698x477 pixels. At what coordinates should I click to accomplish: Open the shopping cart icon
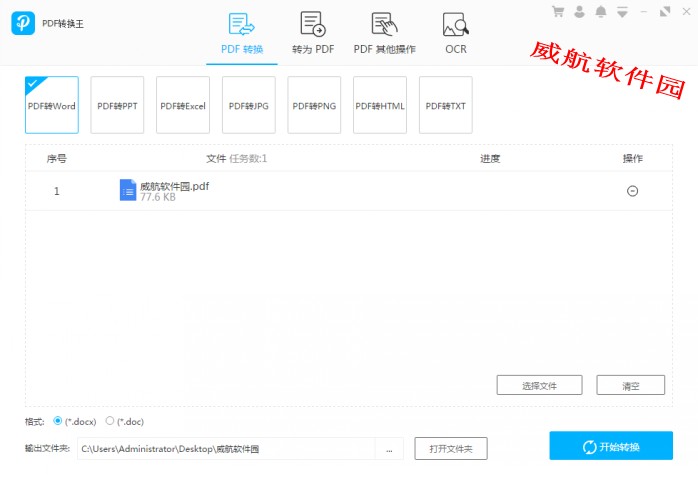[x=558, y=12]
